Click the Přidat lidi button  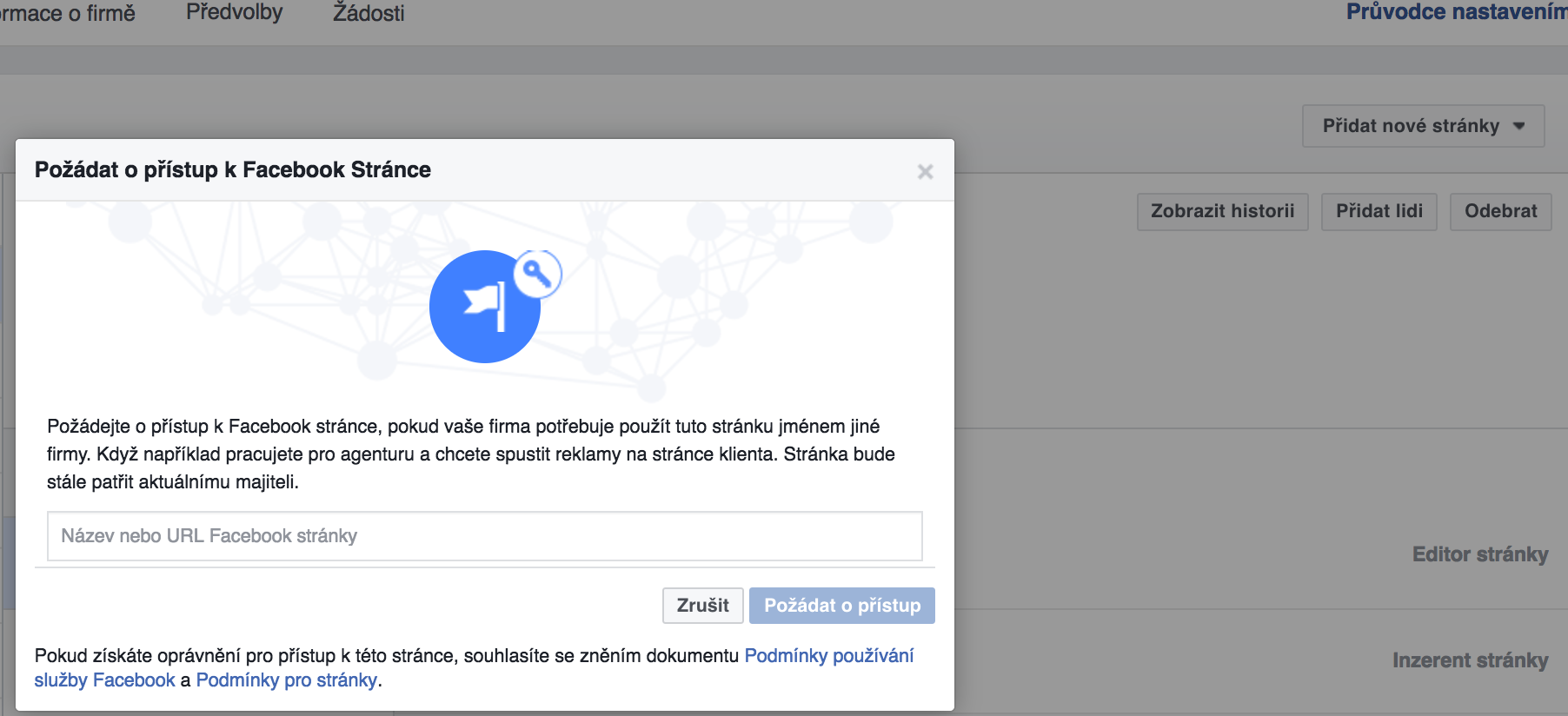[1379, 211]
